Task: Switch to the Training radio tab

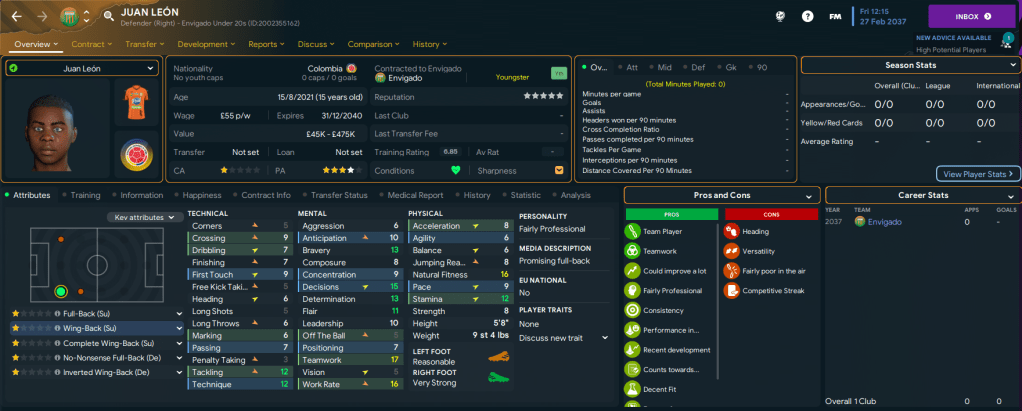Action: (x=85, y=195)
